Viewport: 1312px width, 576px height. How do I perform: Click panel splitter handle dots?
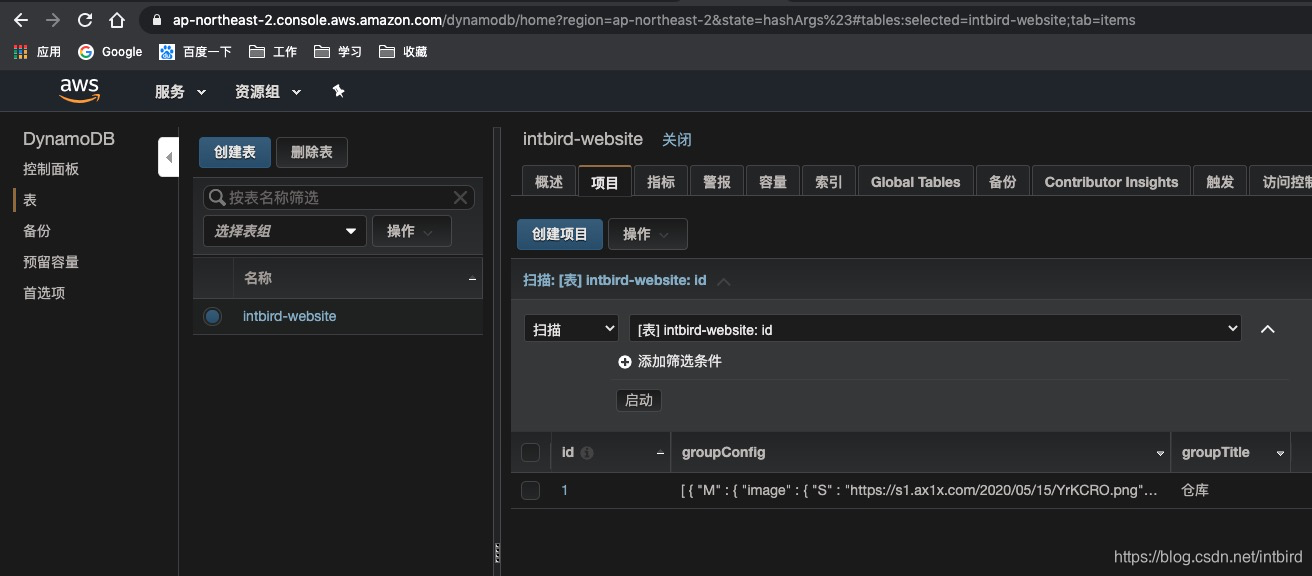click(496, 553)
